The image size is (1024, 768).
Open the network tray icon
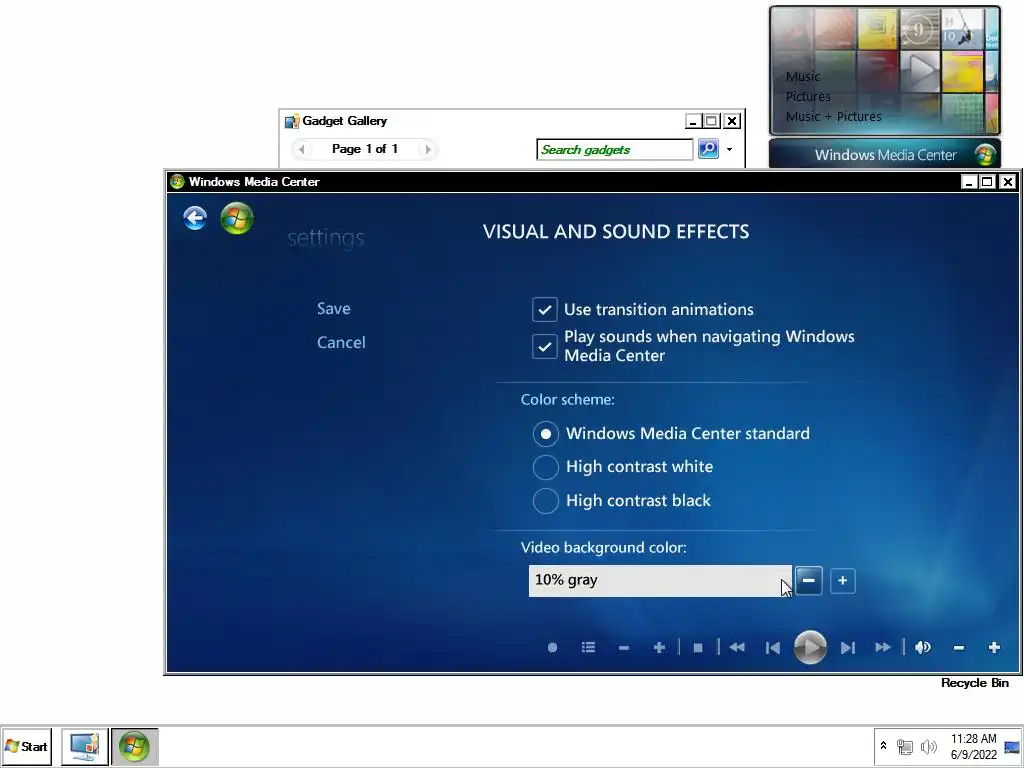(904, 746)
